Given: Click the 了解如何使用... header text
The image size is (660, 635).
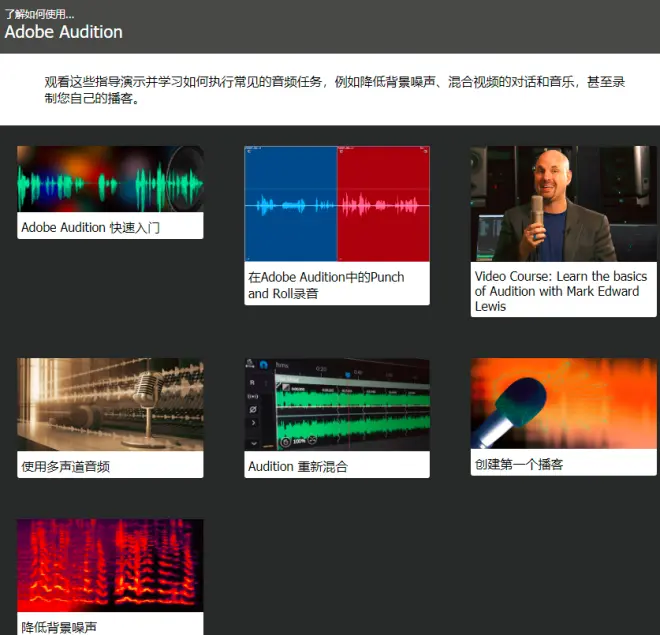Looking at the screenshot, I should [x=40, y=14].
